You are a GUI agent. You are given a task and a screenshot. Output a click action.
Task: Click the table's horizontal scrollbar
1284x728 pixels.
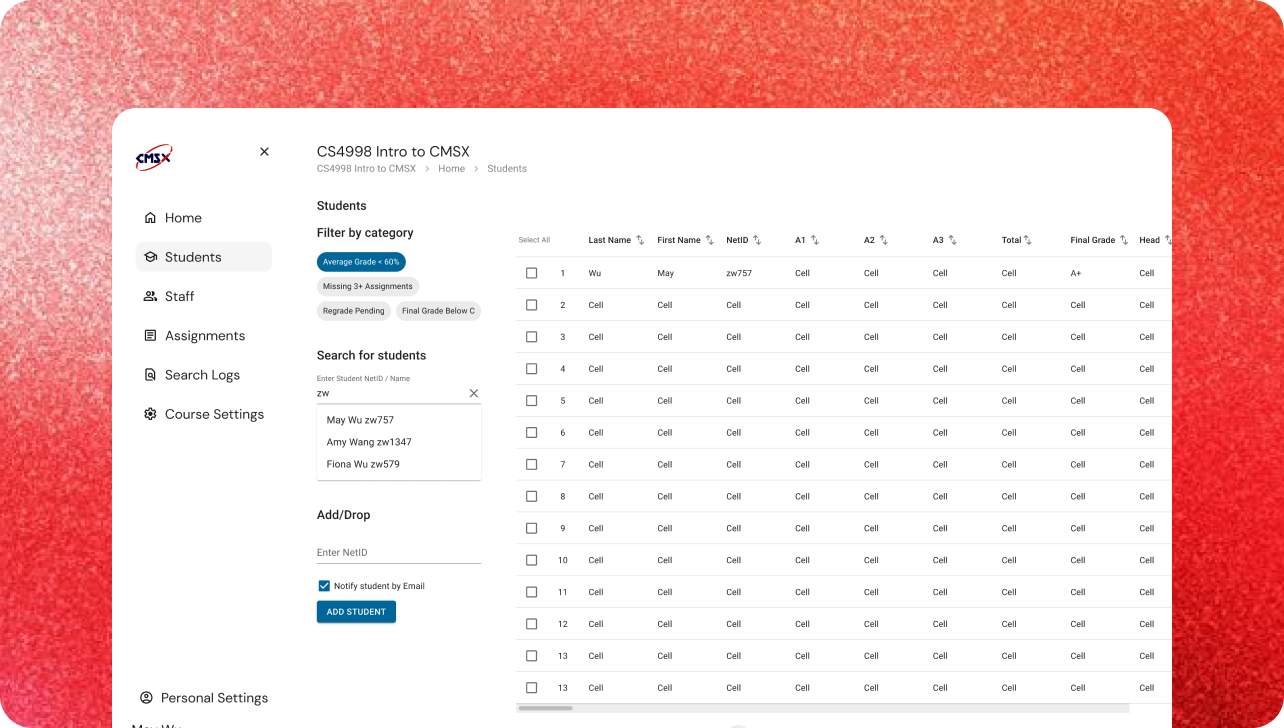(x=545, y=708)
